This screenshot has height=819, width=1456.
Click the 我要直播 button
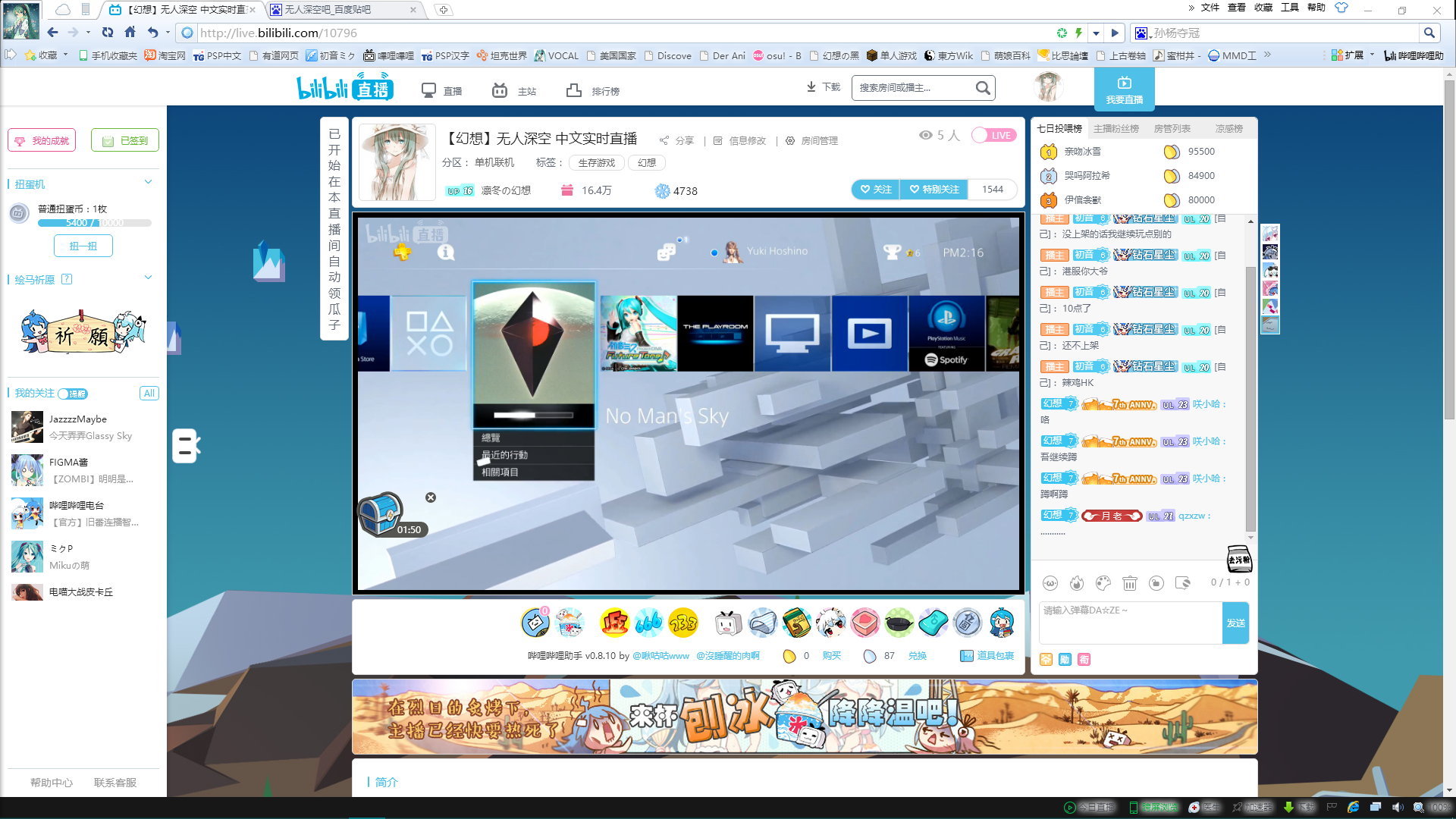[1124, 89]
